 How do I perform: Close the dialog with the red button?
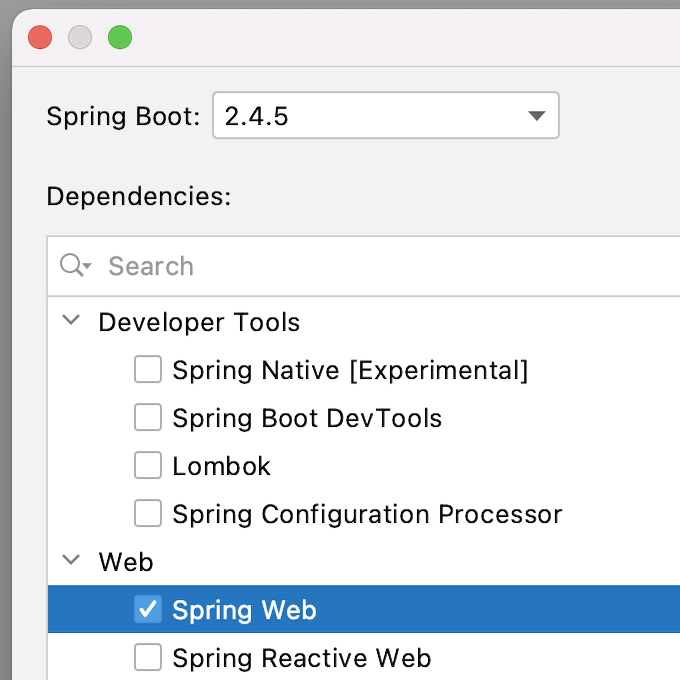pyautogui.click(x=40, y=38)
